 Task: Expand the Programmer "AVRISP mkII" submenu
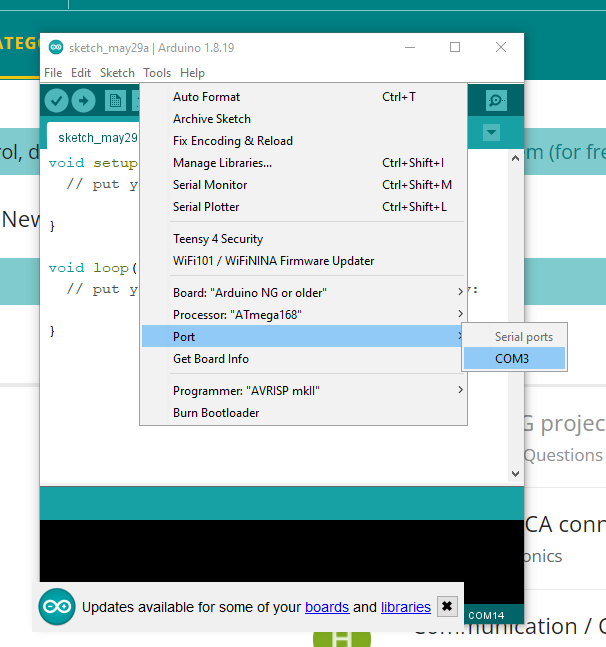click(x=303, y=391)
